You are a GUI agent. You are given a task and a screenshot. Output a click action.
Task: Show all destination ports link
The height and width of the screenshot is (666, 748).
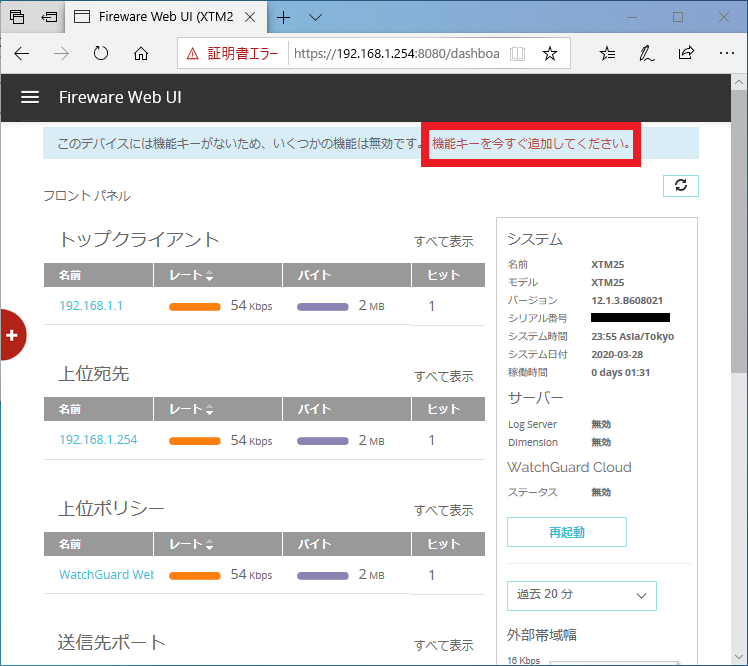(x=444, y=645)
